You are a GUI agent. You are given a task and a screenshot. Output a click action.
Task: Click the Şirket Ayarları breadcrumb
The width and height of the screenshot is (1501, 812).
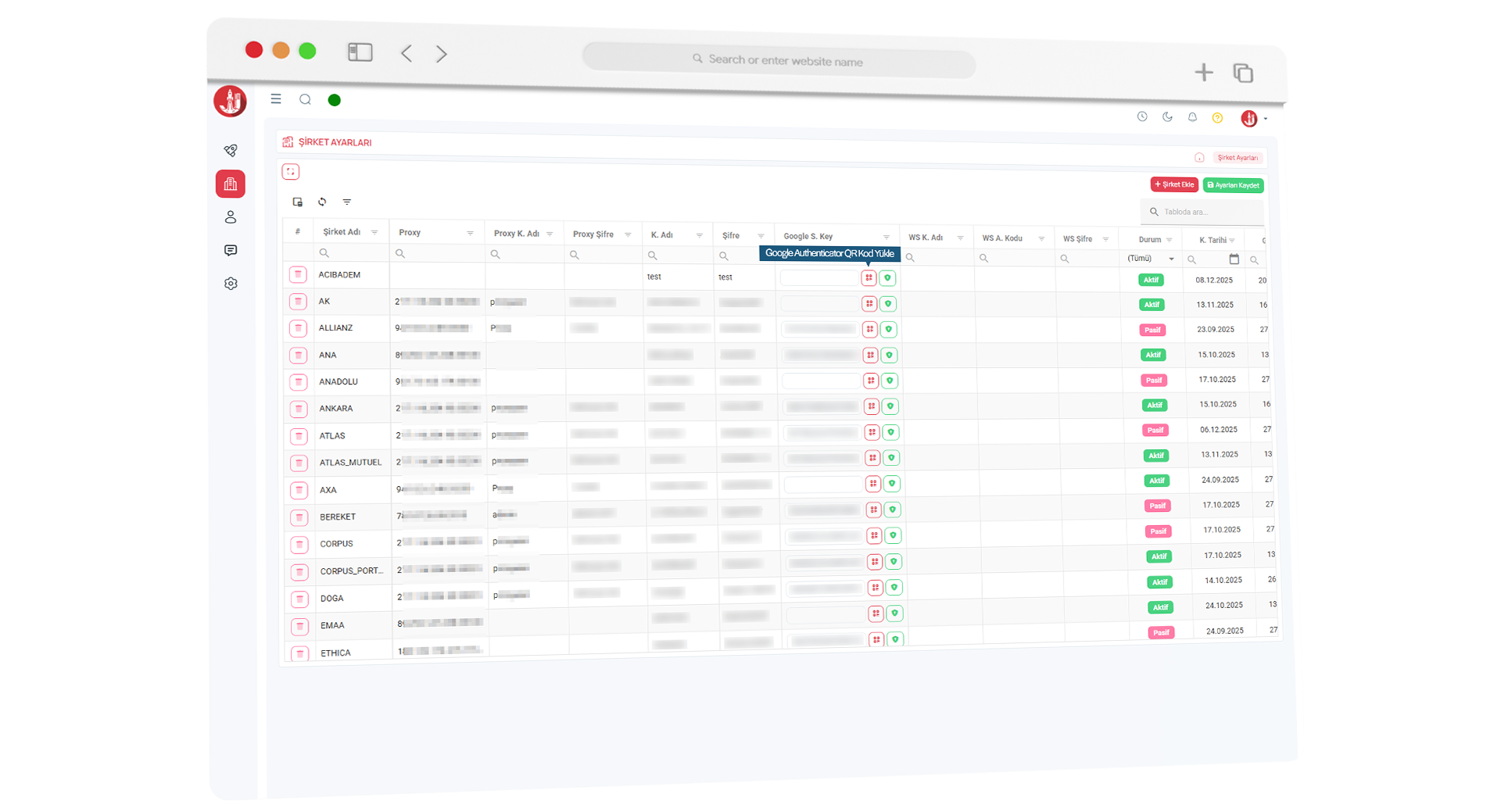[1238, 158]
